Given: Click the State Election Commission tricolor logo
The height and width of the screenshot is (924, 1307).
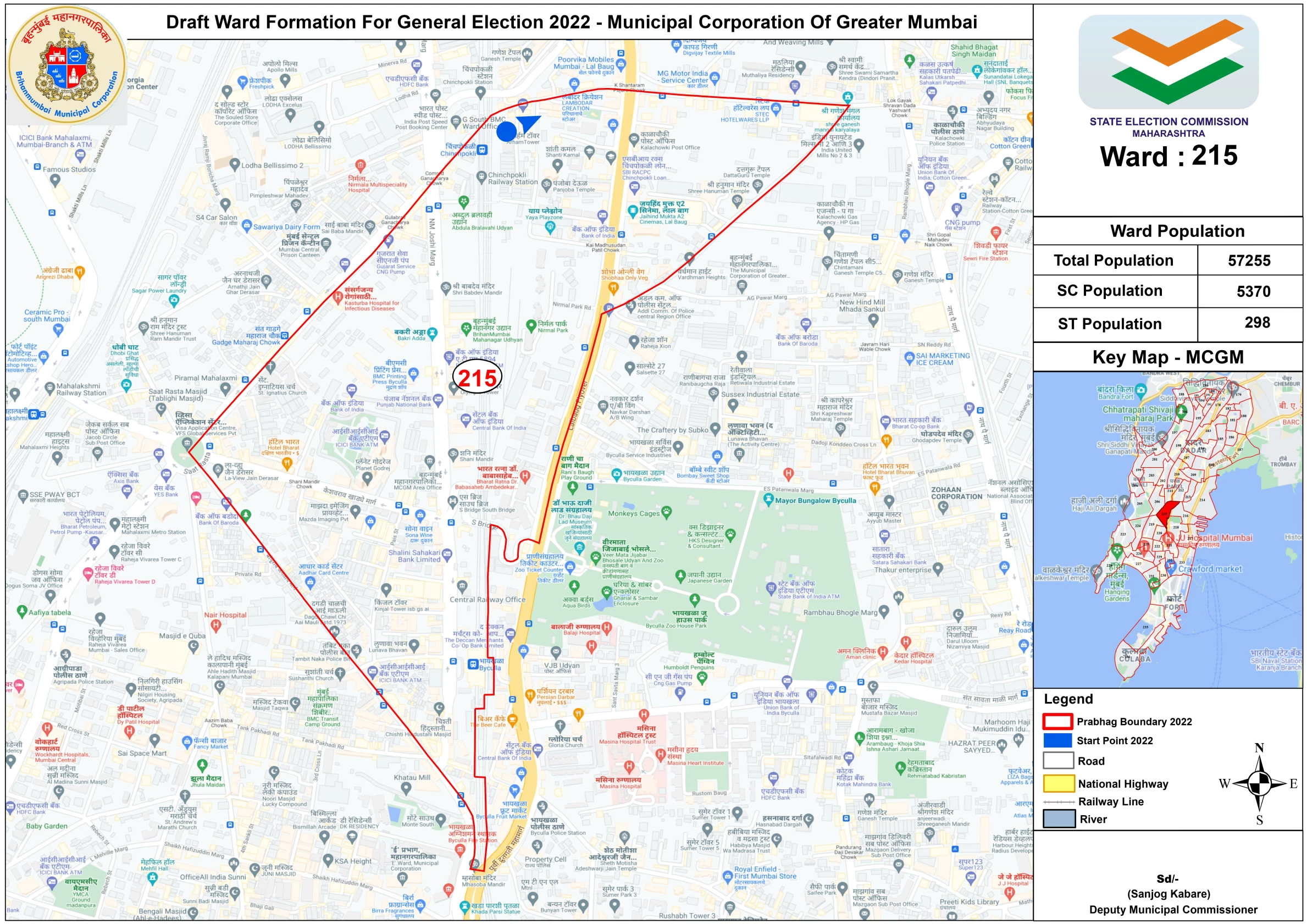Looking at the screenshot, I should point(1168,62).
